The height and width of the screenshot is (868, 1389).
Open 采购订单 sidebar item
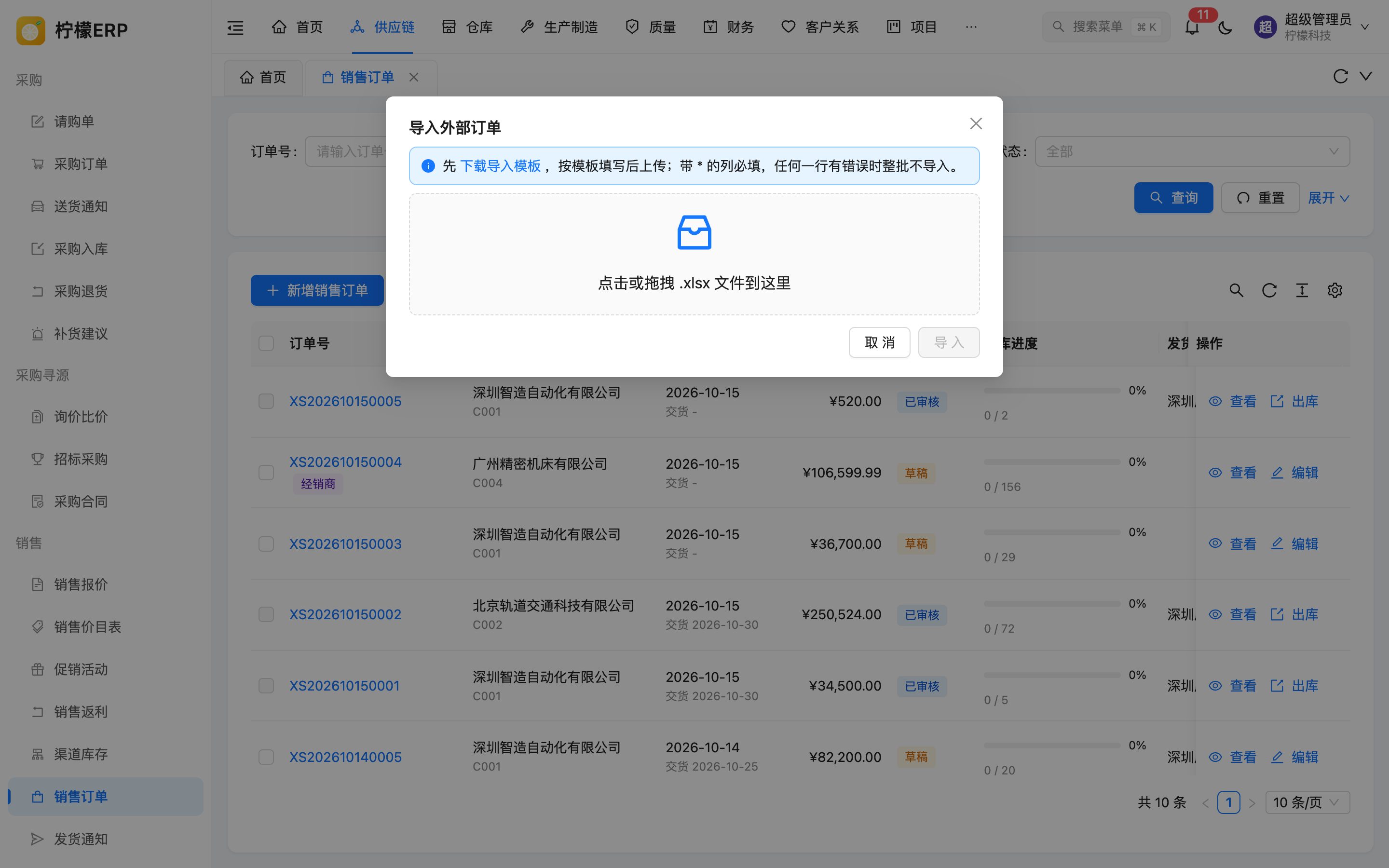(106, 164)
